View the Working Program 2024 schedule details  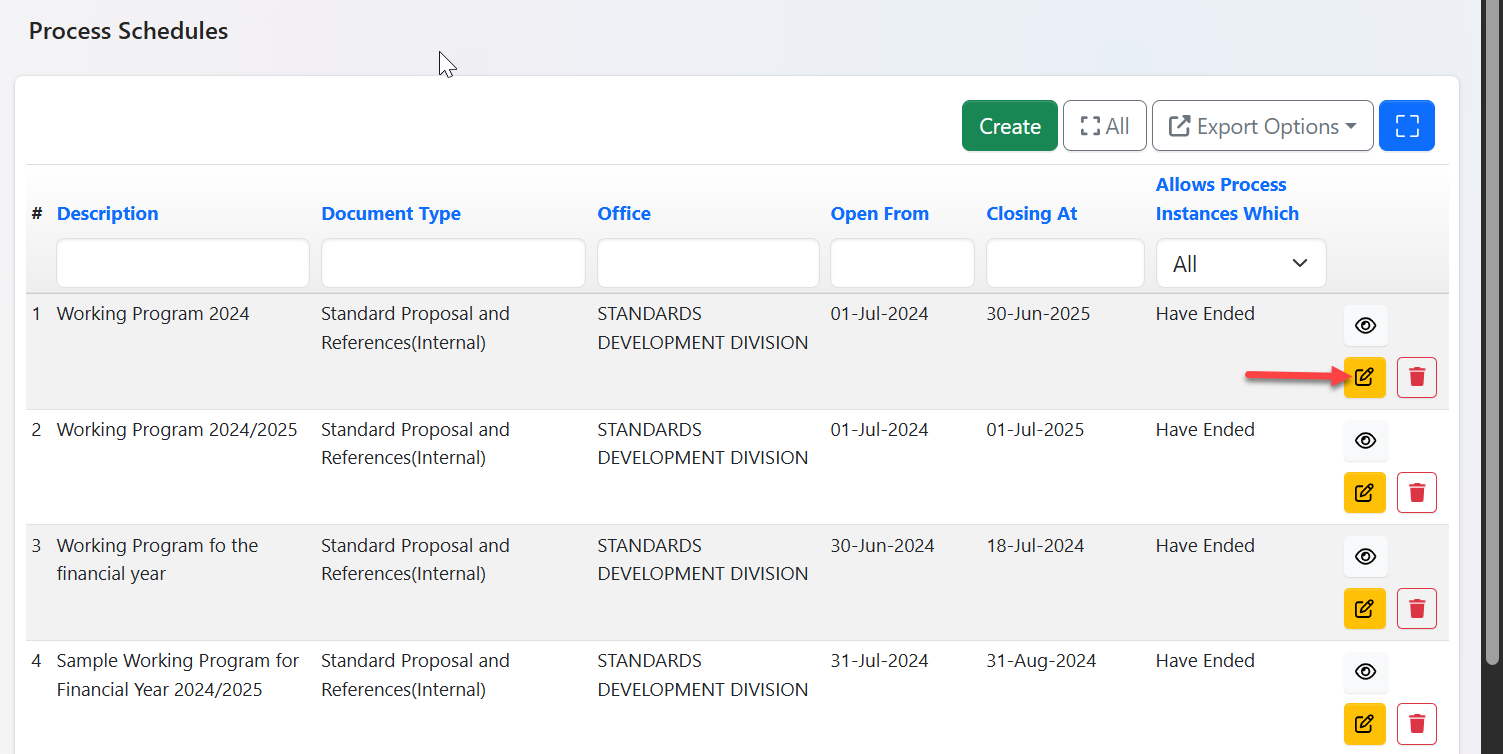point(1365,325)
